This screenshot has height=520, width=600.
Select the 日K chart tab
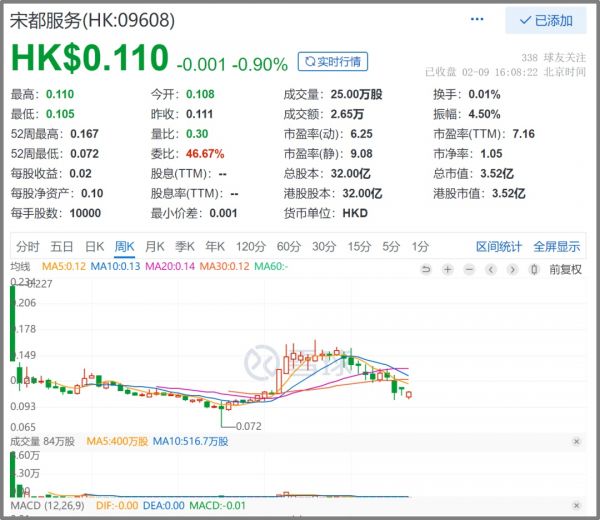pyautogui.click(x=95, y=246)
